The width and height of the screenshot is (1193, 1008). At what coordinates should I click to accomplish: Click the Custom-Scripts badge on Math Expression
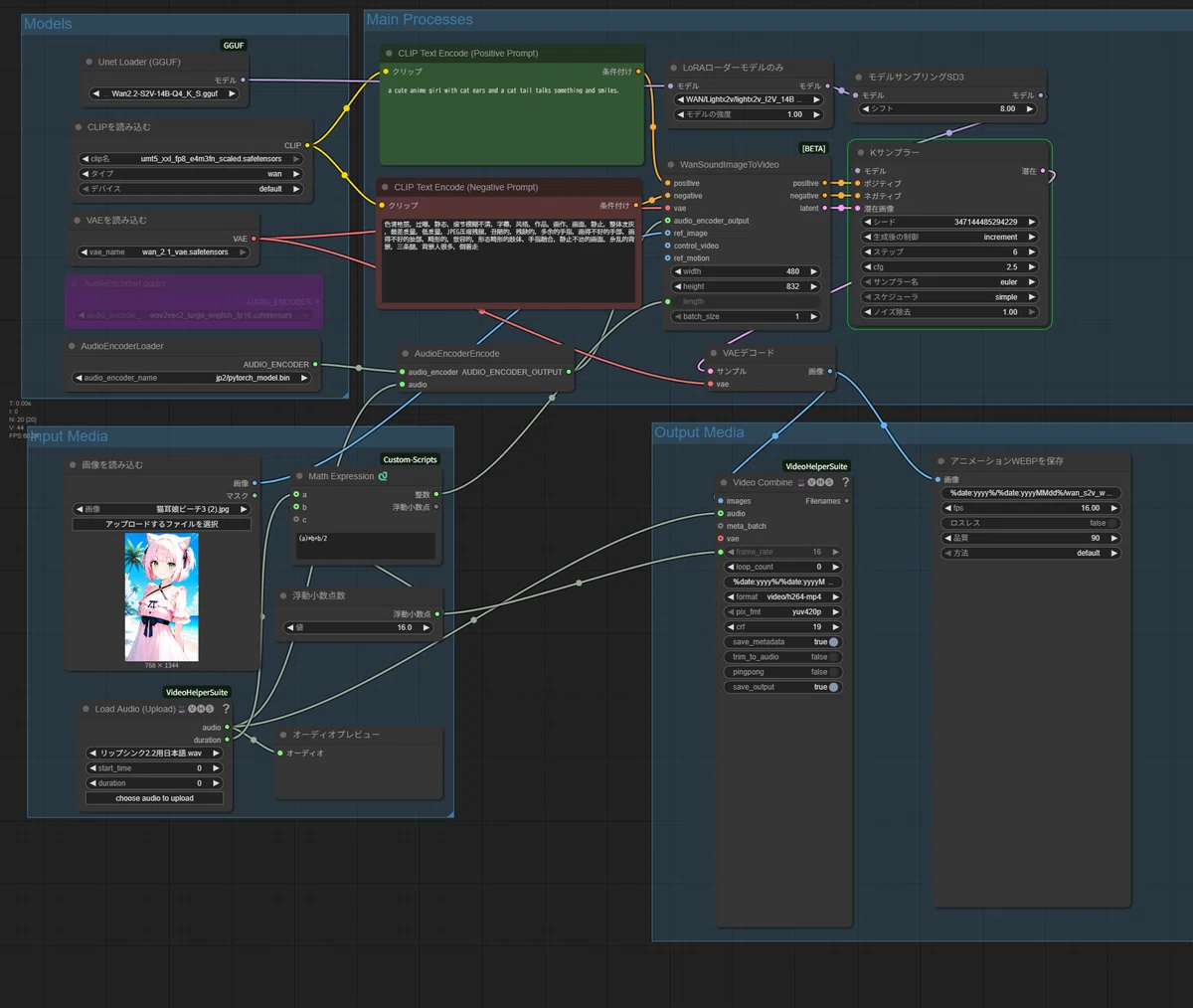point(410,459)
